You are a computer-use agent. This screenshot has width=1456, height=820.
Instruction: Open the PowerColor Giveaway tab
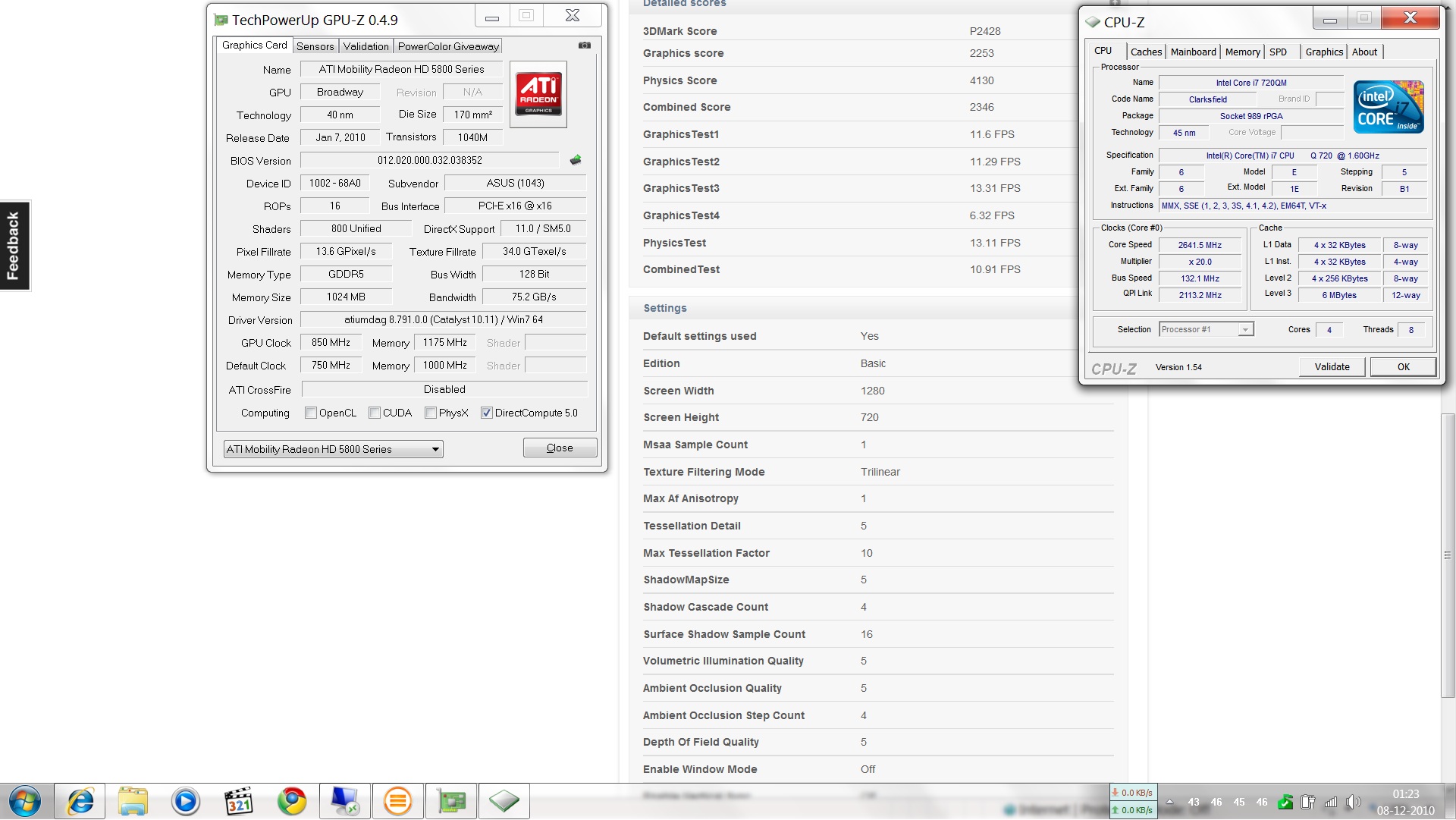pos(448,46)
